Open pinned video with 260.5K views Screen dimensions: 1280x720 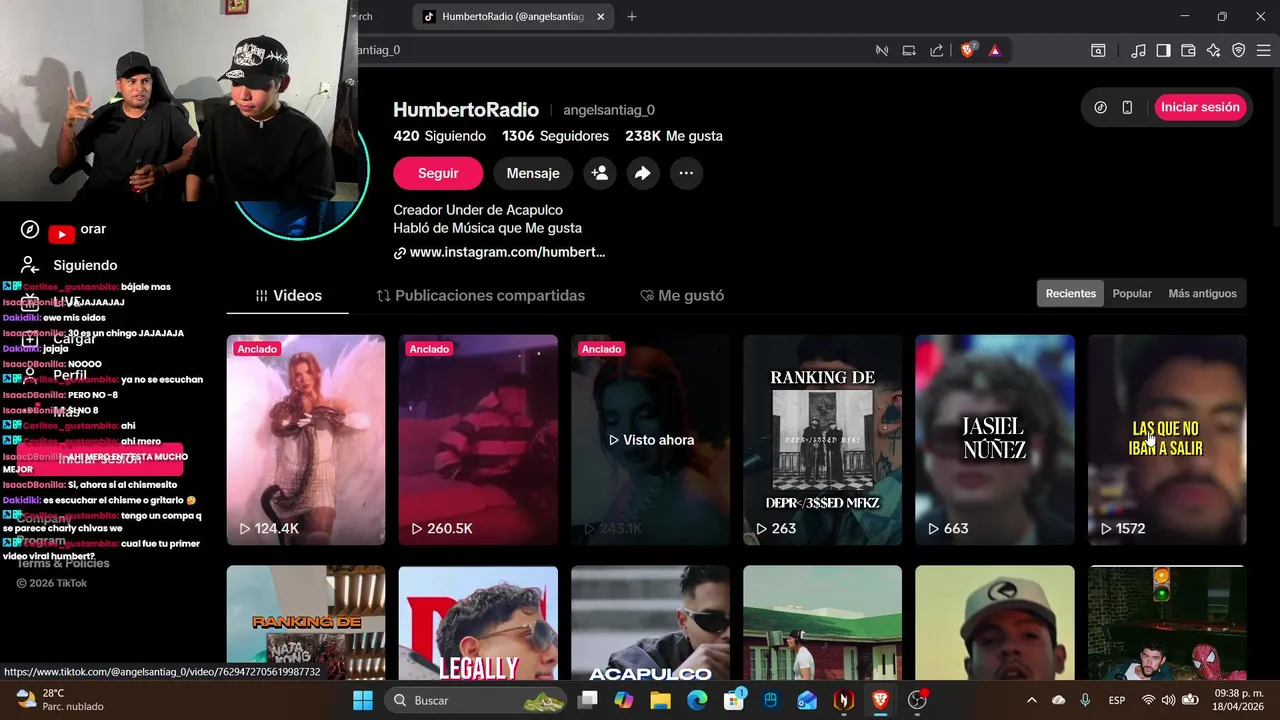point(478,440)
